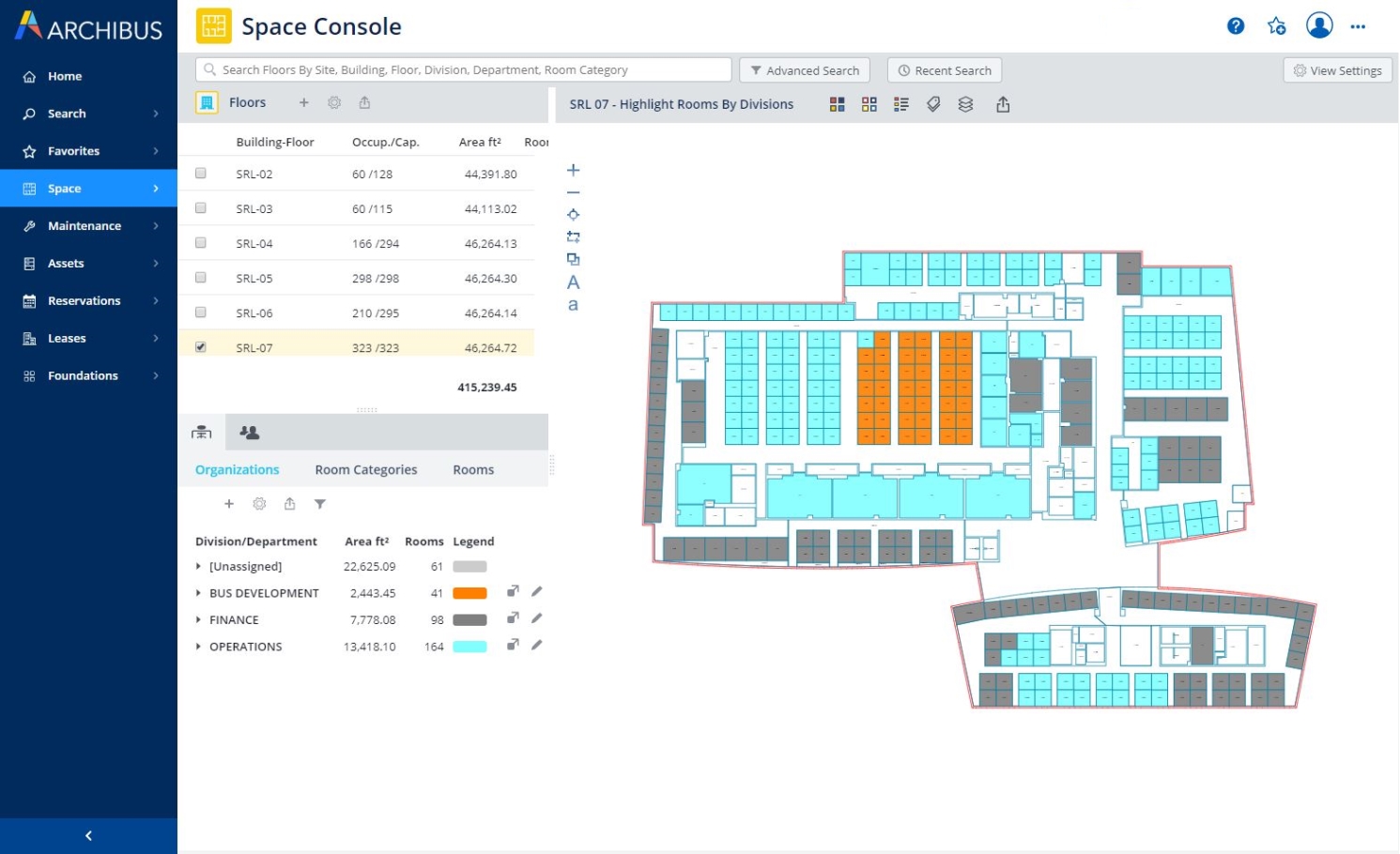The height and width of the screenshot is (854, 1400).
Task: Expand the BUS DEVELOPMENT division tree
Action: point(198,593)
